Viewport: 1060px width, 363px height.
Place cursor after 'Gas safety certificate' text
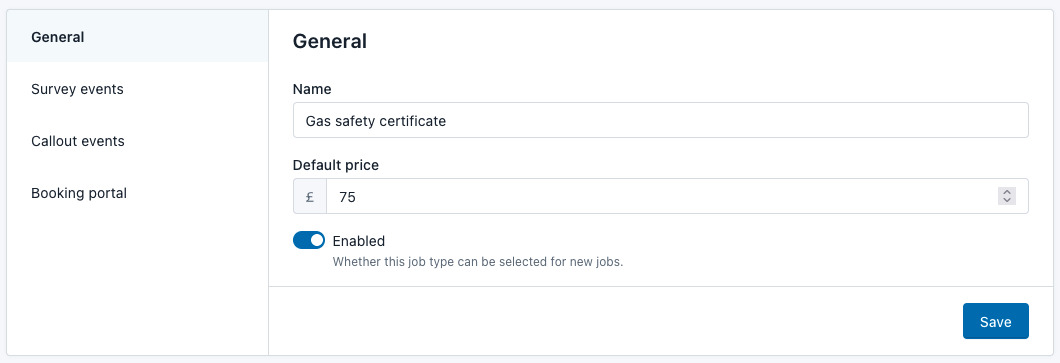click(x=447, y=121)
